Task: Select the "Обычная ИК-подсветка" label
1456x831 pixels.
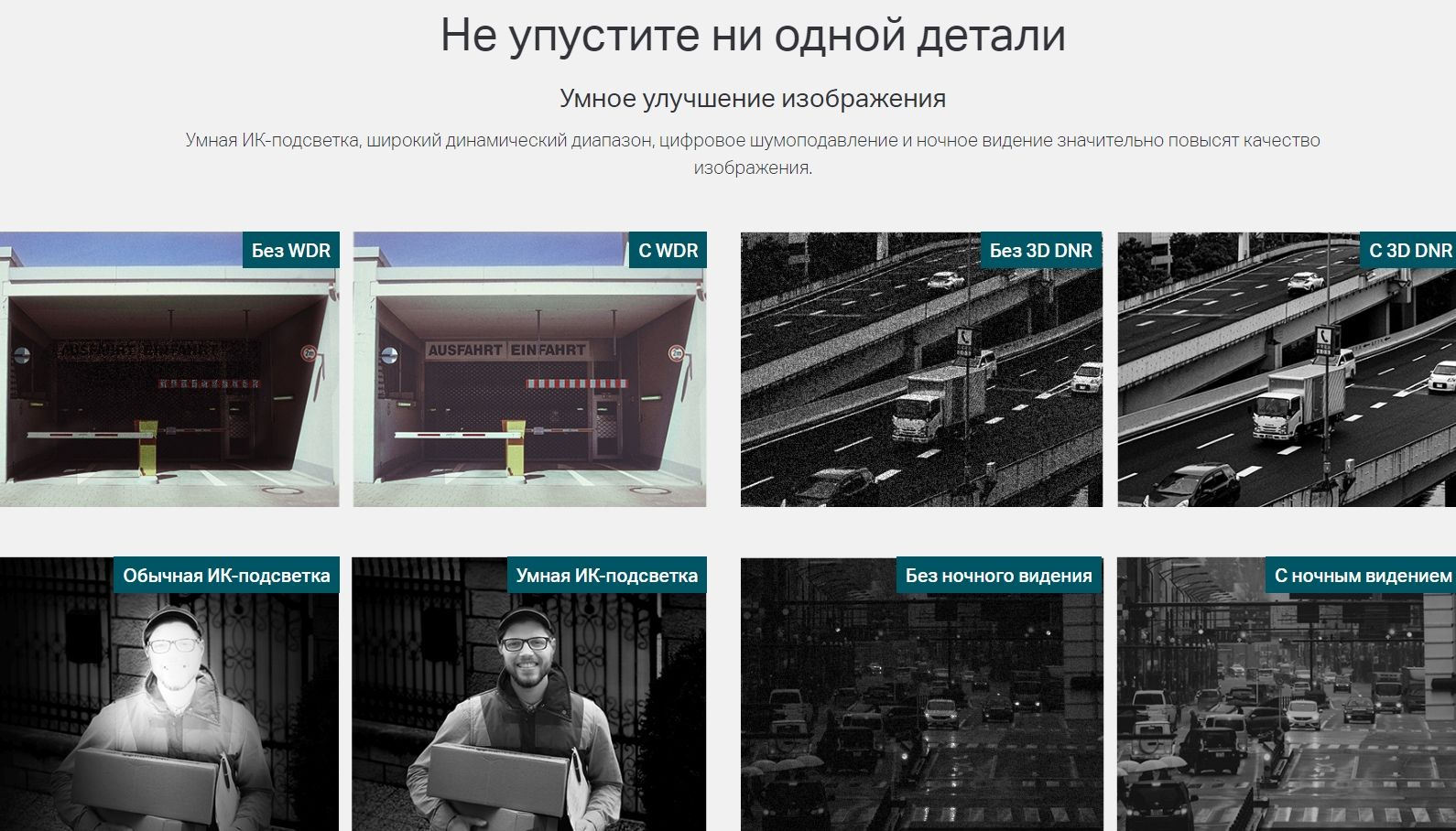Action: click(226, 576)
